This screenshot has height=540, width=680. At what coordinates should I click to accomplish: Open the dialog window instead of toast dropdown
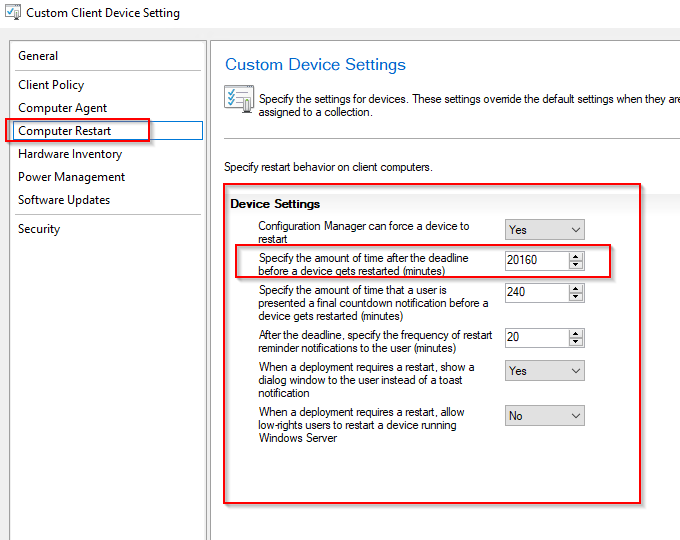click(x=545, y=371)
